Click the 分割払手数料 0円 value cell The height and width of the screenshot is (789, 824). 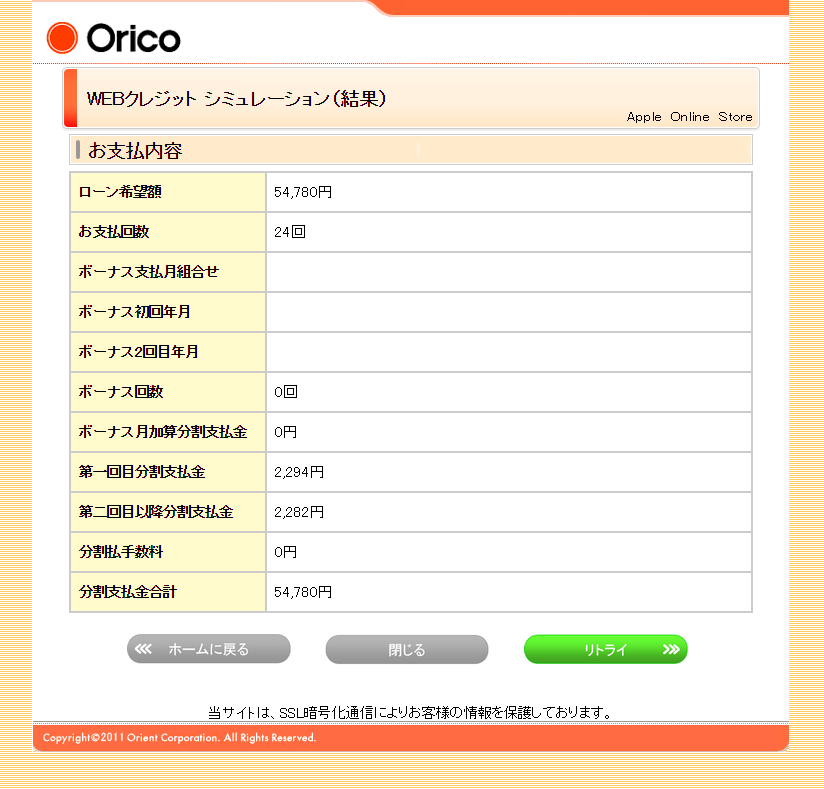tap(509, 552)
